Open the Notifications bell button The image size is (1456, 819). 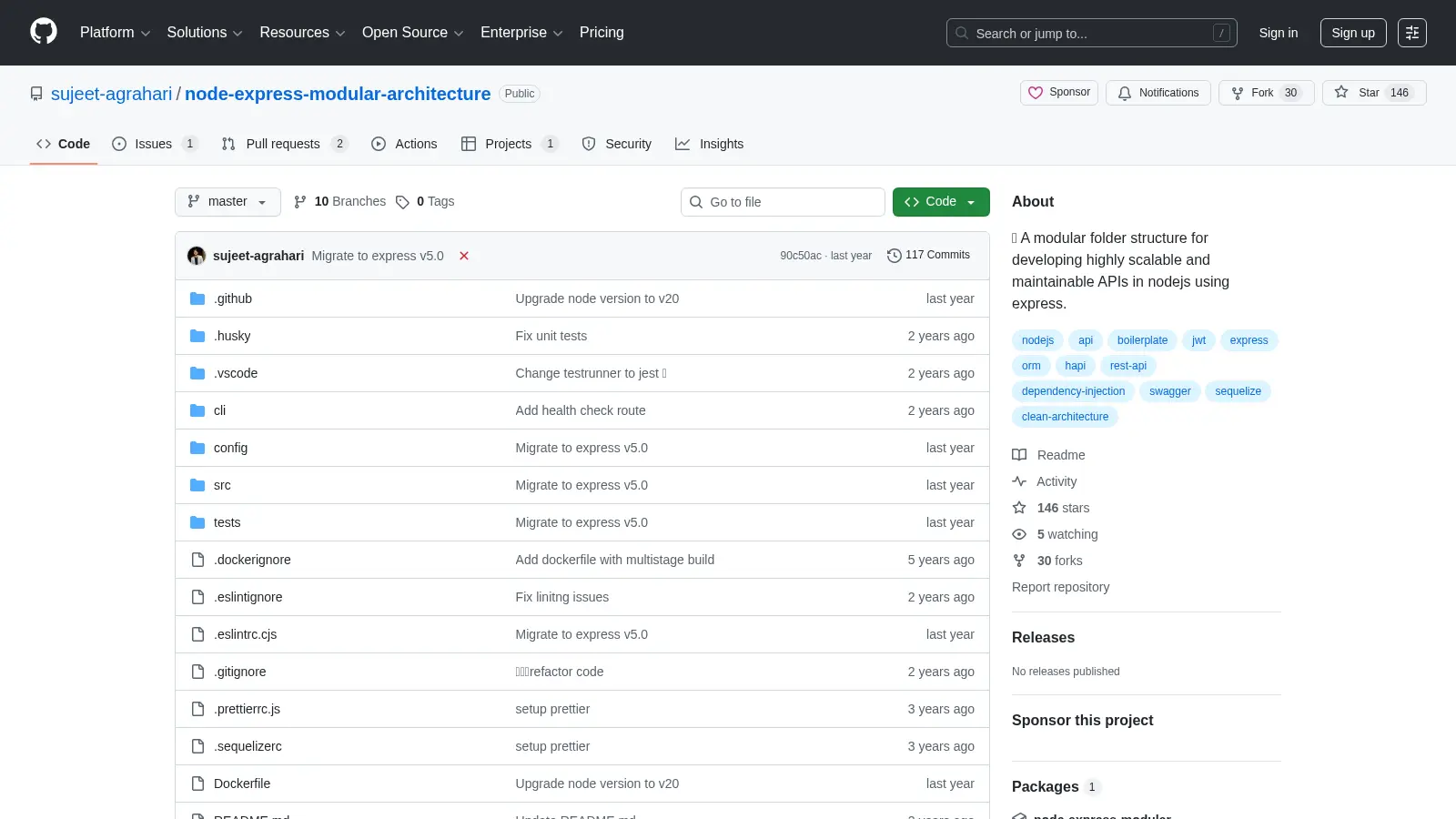point(1158,93)
